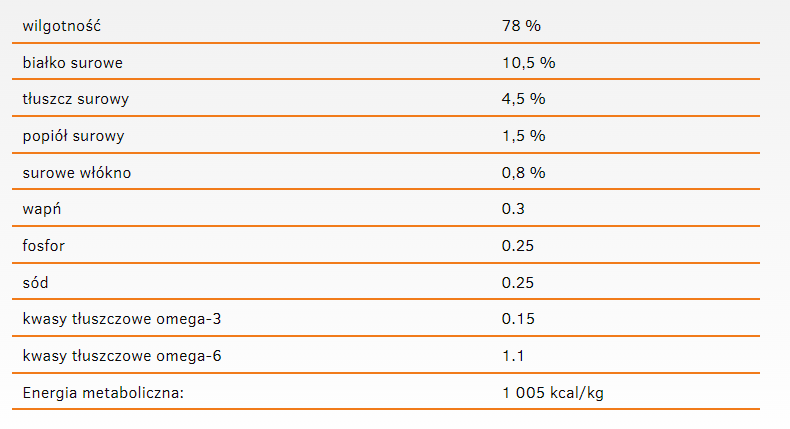Screen dimensions: 790x429
Task: Click the 'białko surowe' label
Action: 73,62
